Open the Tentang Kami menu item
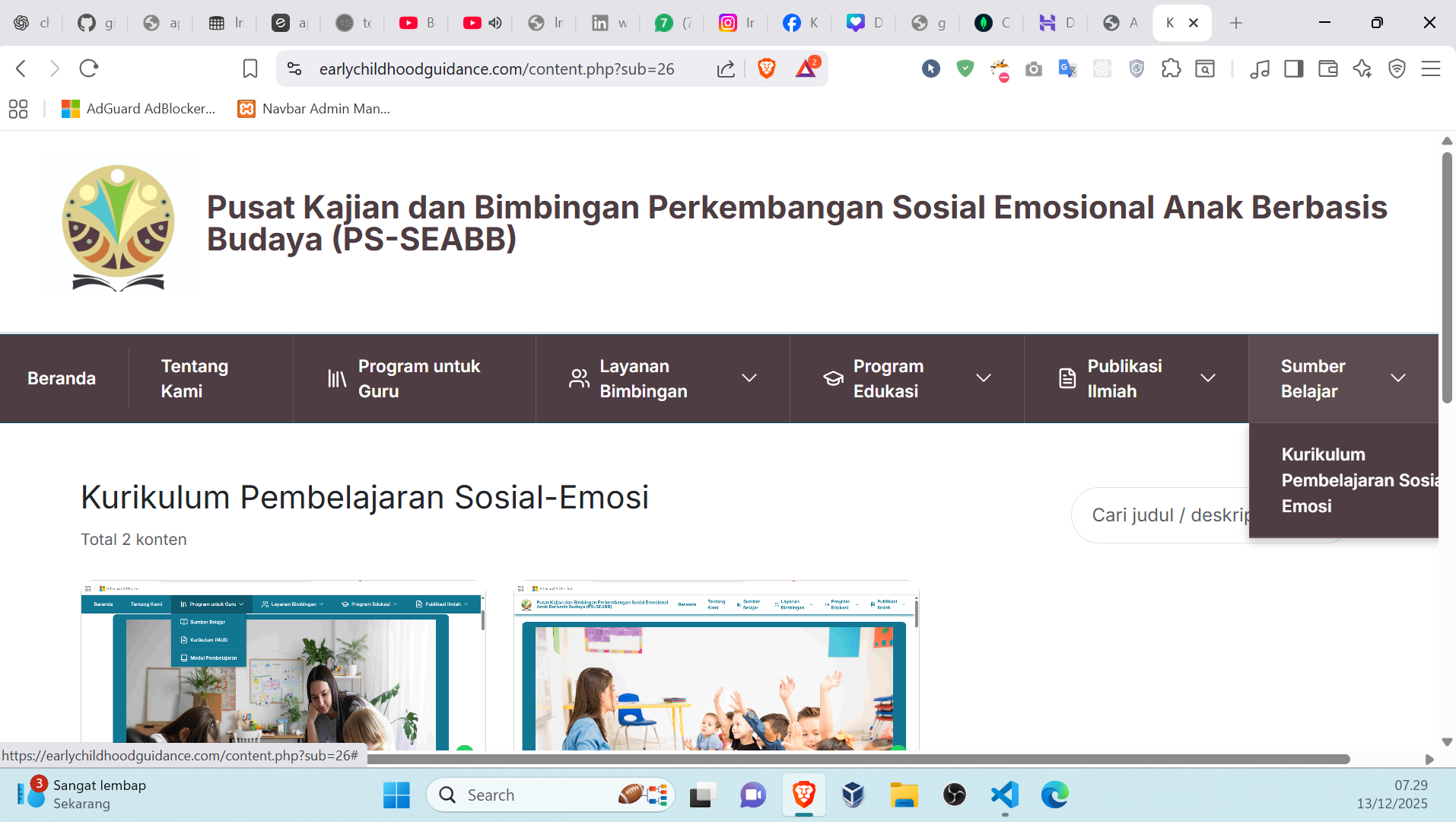This screenshot has height=822, width=1456. tap(195, 378)
